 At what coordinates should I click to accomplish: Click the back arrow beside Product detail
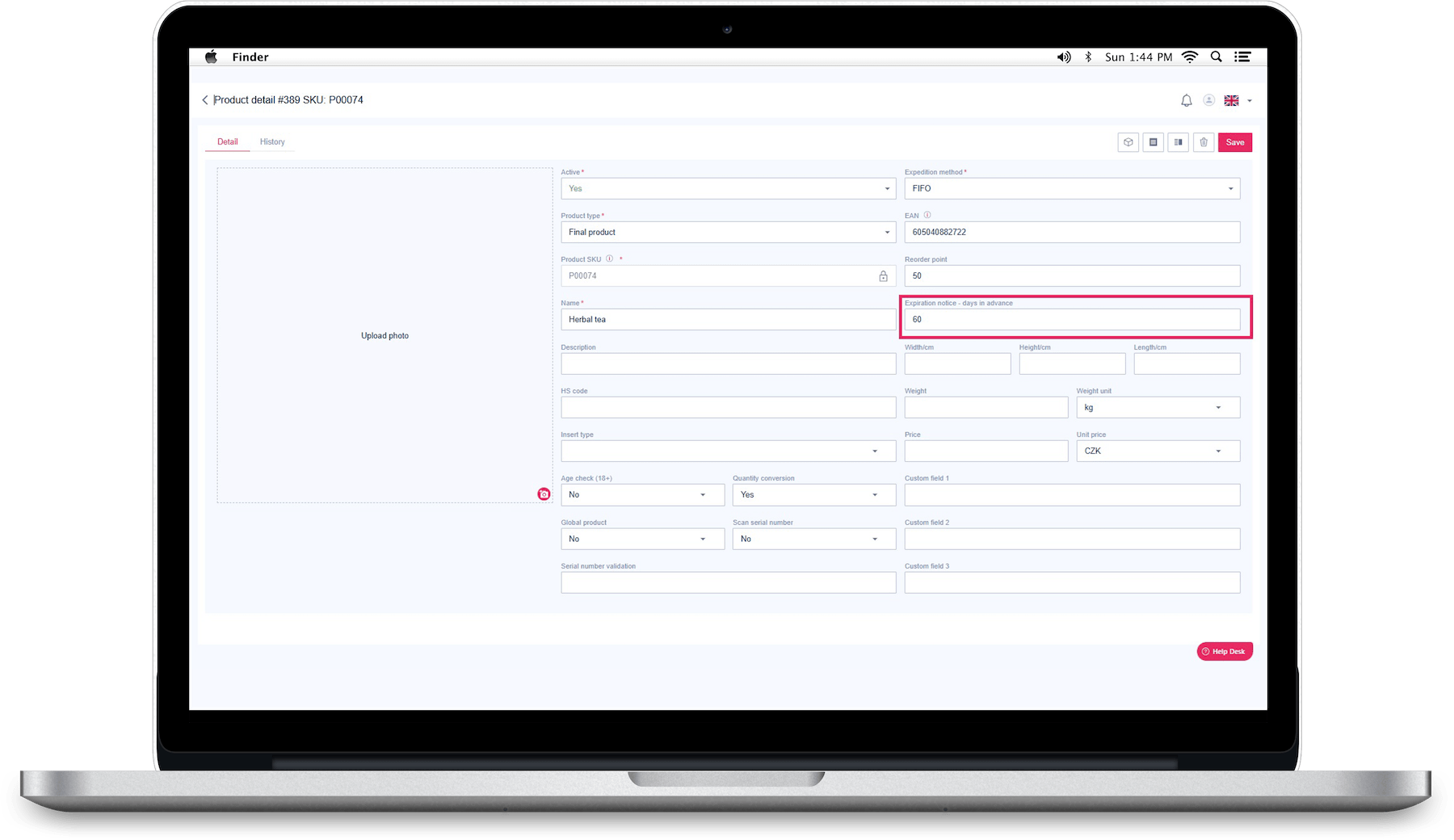[x=204, y=100]
